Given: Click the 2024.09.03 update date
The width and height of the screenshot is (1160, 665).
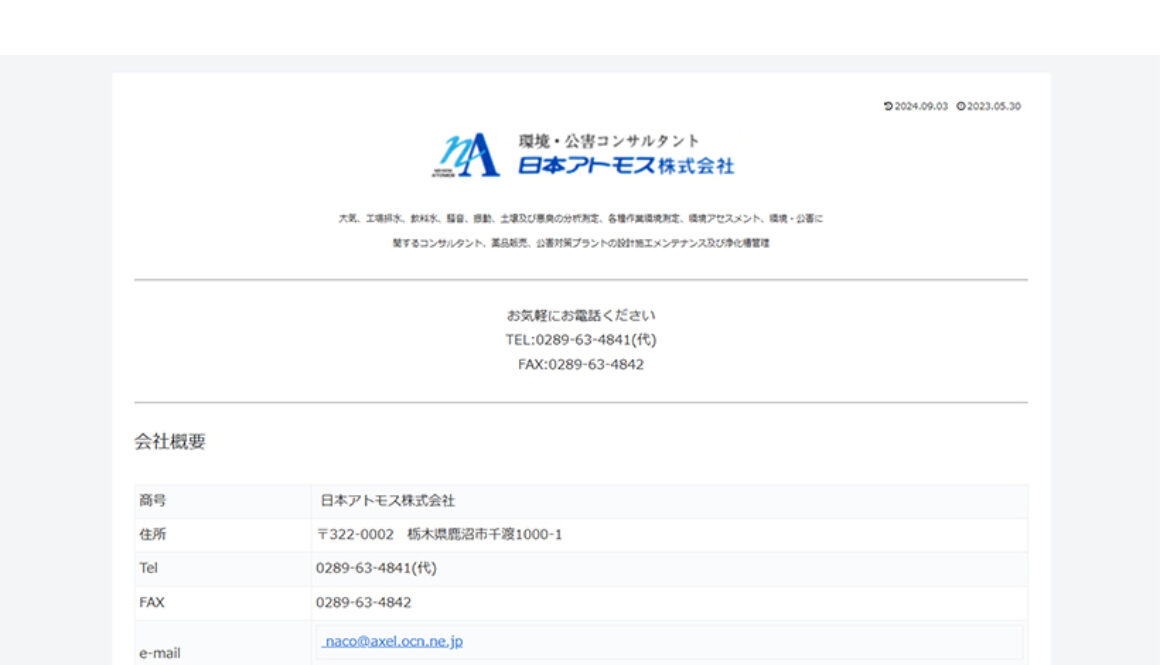Looking at the screenshot, I should tap(915, 105).
